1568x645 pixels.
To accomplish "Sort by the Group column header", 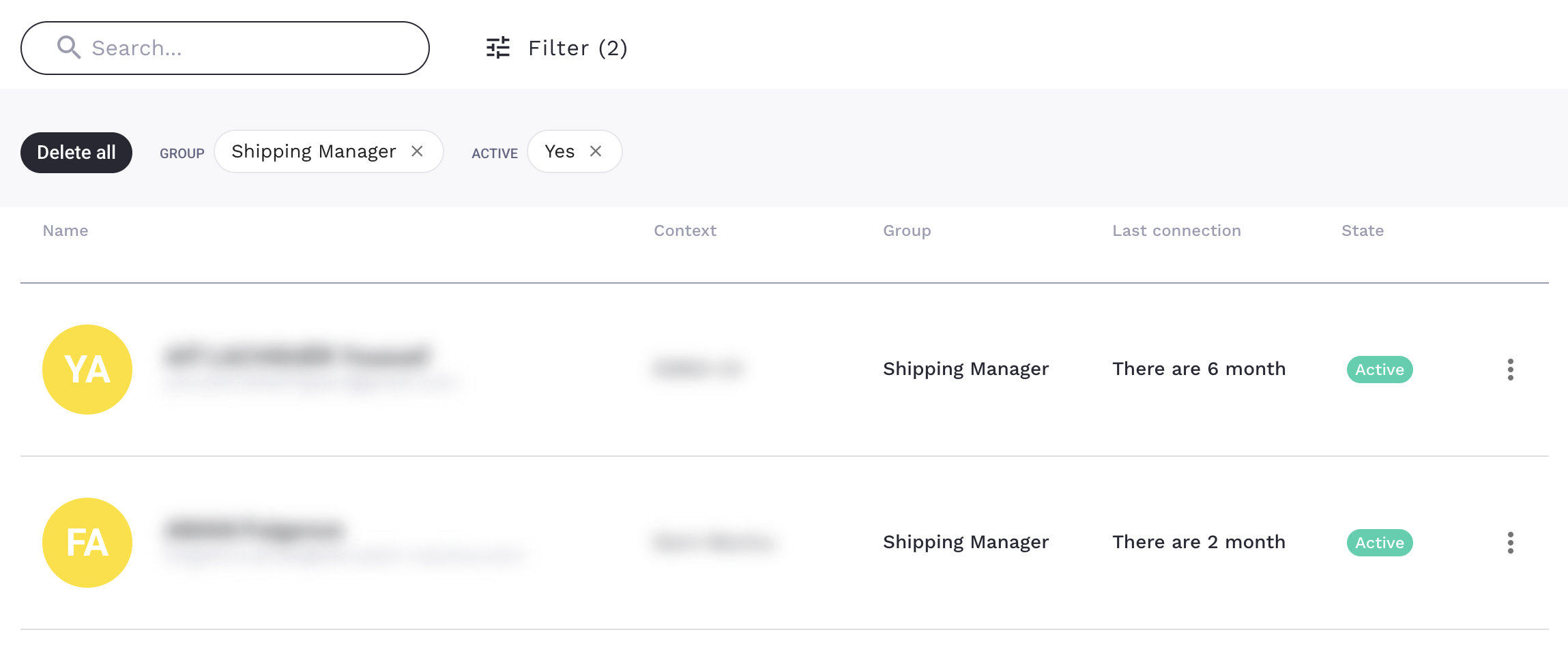I will point(907,230).
